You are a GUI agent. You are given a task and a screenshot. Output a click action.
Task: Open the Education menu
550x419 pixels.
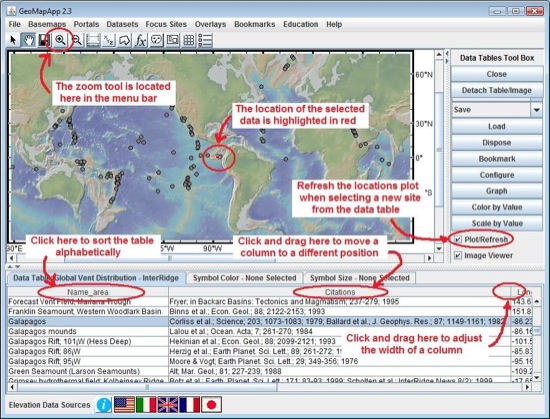[301, 24]
